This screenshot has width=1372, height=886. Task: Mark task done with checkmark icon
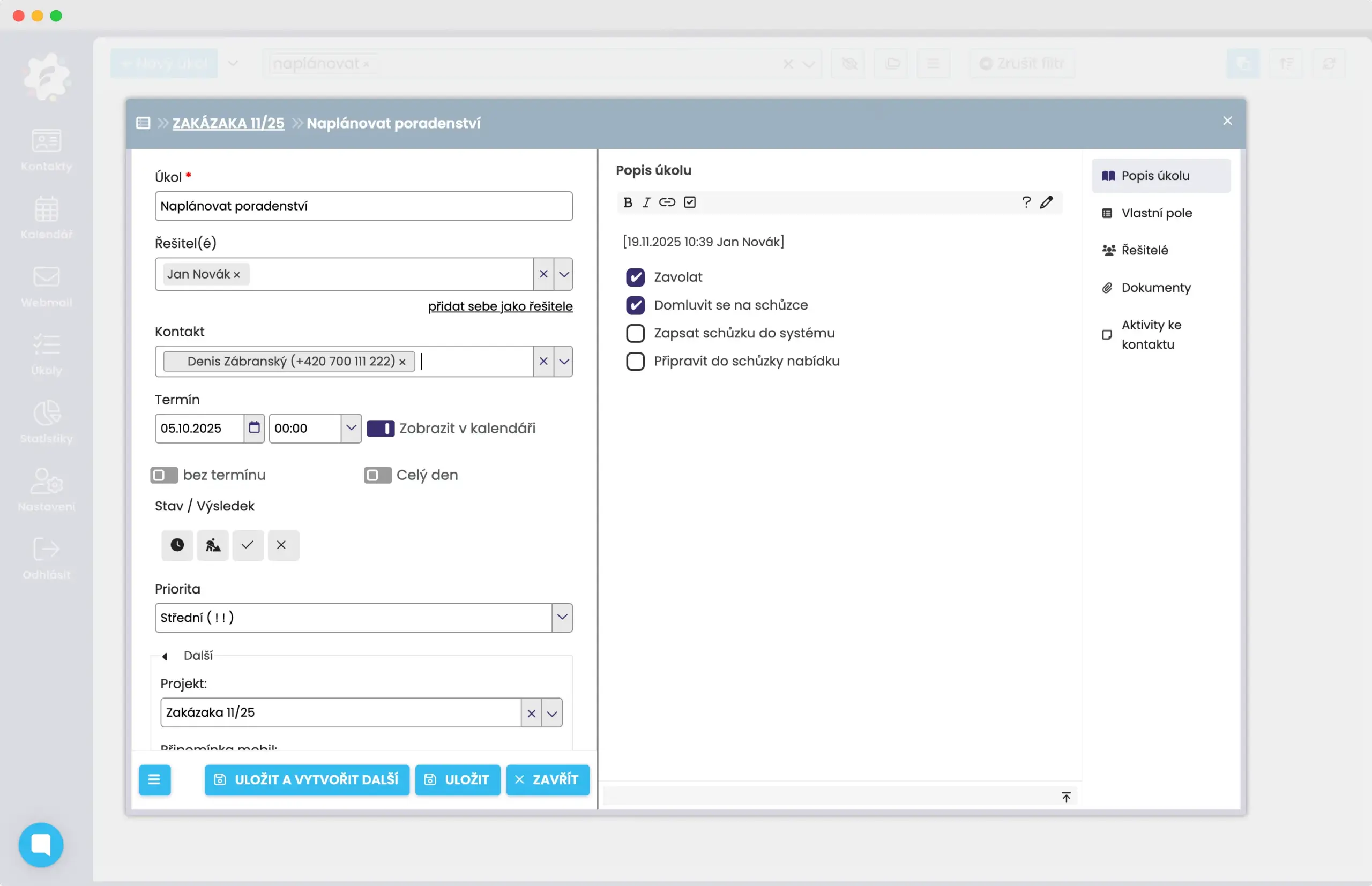[248, 545]
